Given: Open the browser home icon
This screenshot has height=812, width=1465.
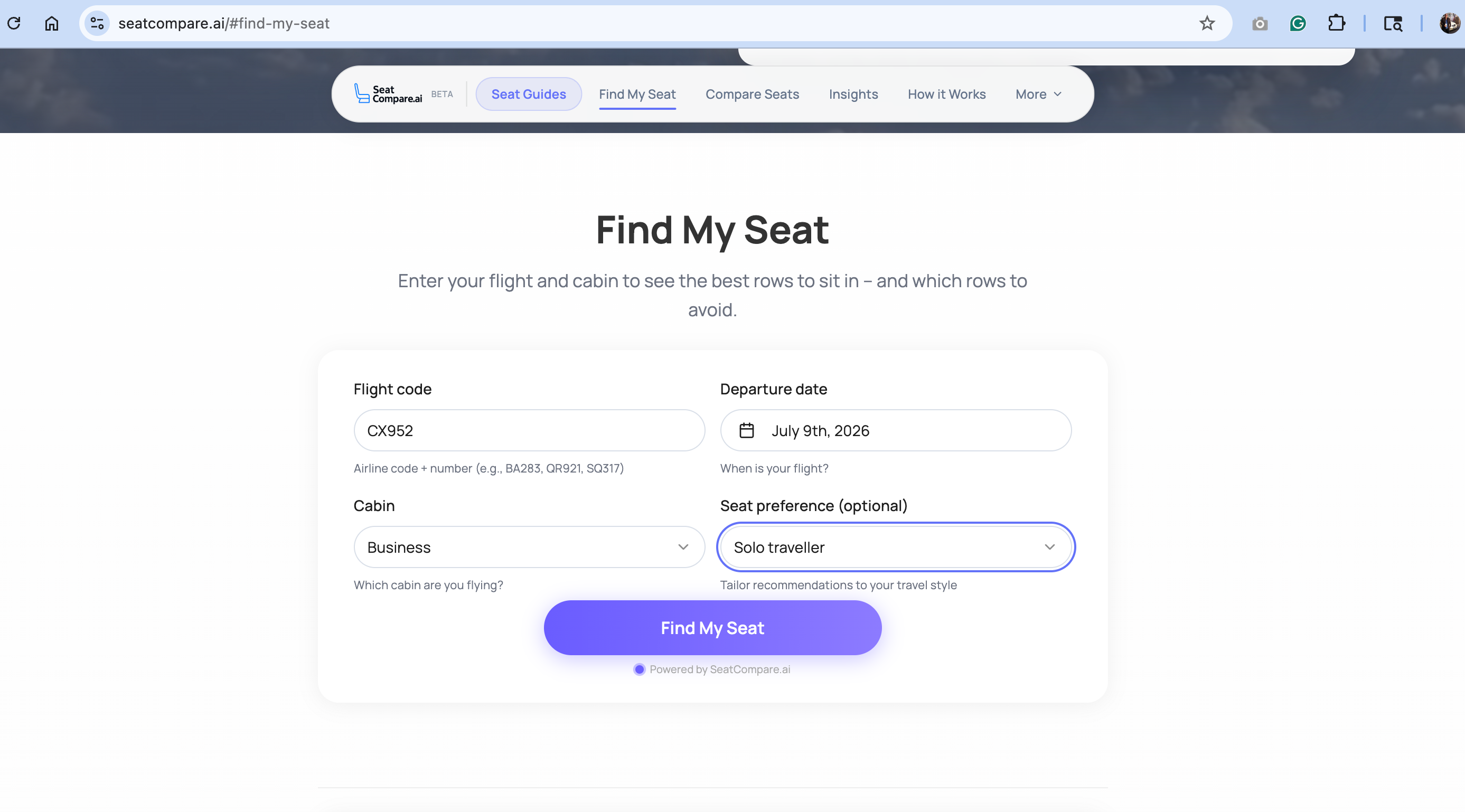Looking at the screenshot, I should 51,23.
